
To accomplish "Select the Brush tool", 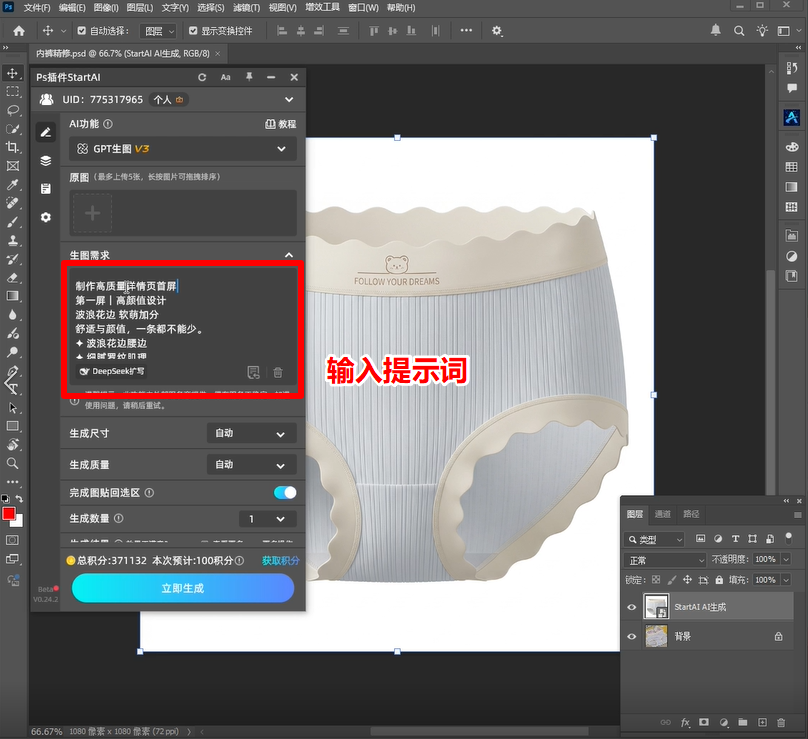I will [x=12, y=222].
